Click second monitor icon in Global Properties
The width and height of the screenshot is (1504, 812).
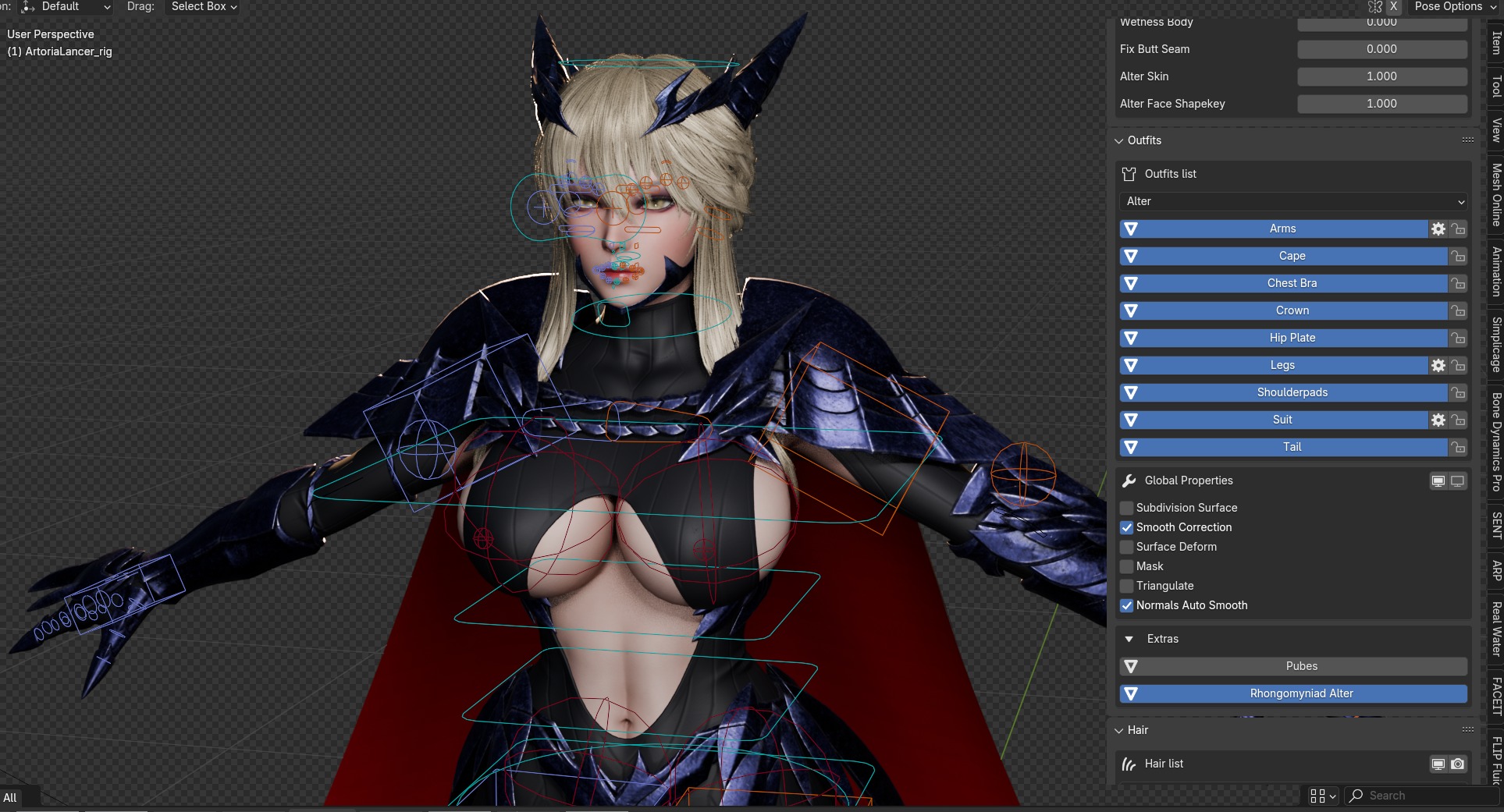pos(1458,480)
